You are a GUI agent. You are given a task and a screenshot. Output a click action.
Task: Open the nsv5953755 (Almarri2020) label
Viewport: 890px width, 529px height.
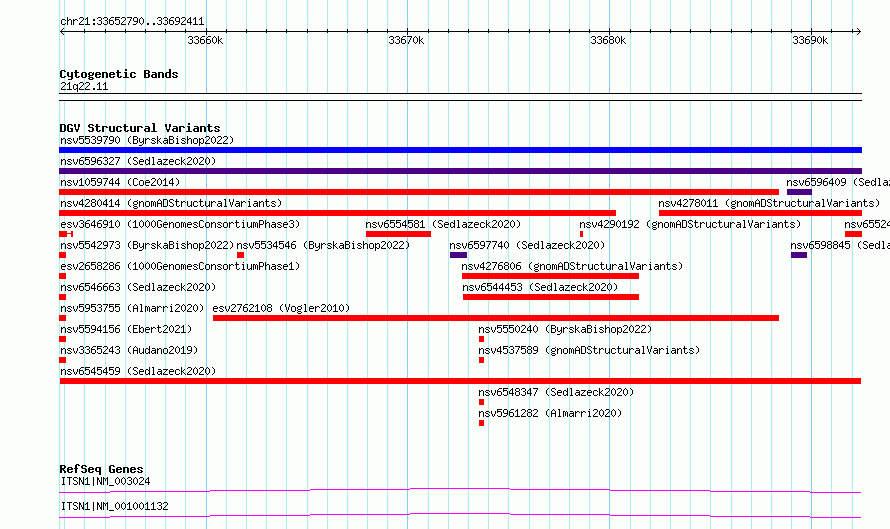pyautogui.click(x=132, y=308)
